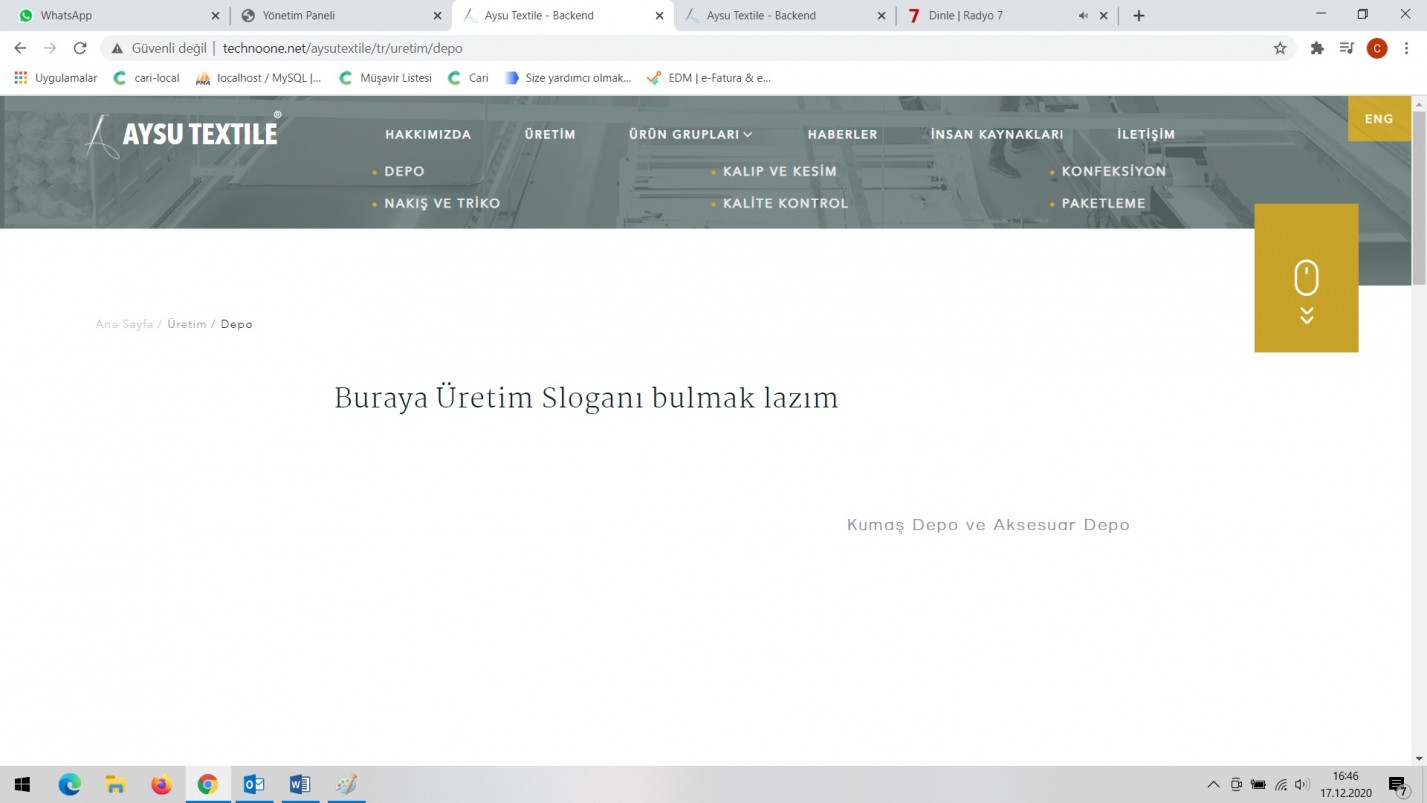
Task: Show hidden system tray icons
Action: pyautogui.click(x=1213, y=785)
